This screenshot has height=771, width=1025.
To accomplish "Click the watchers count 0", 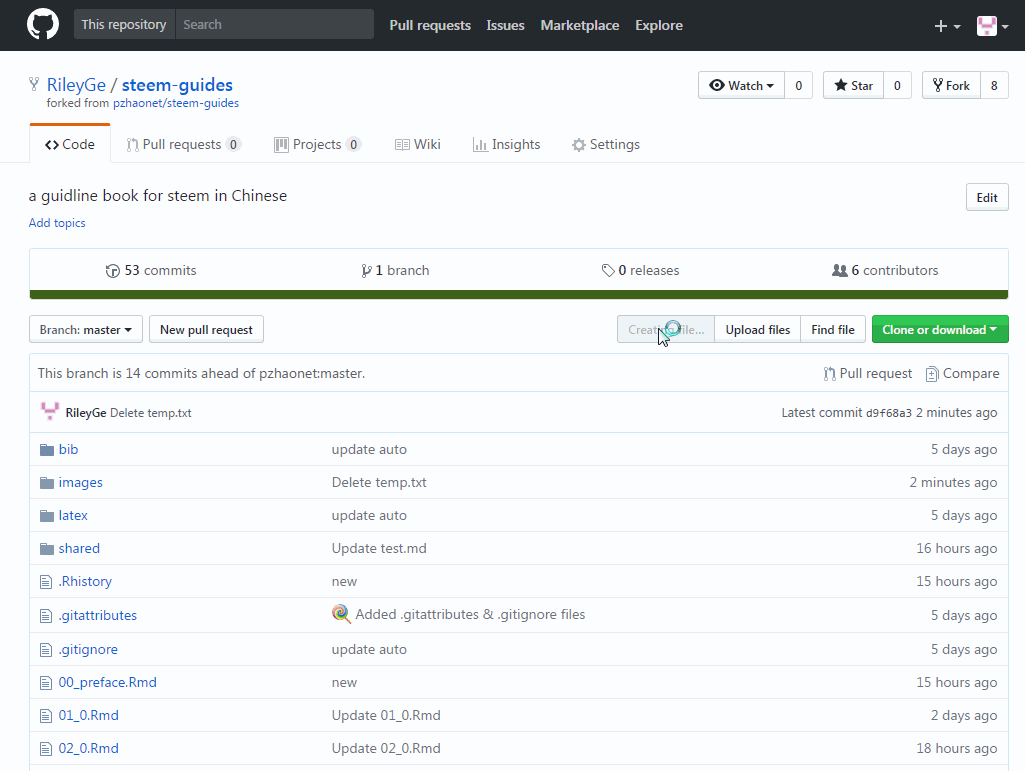I will coord(798,86).
